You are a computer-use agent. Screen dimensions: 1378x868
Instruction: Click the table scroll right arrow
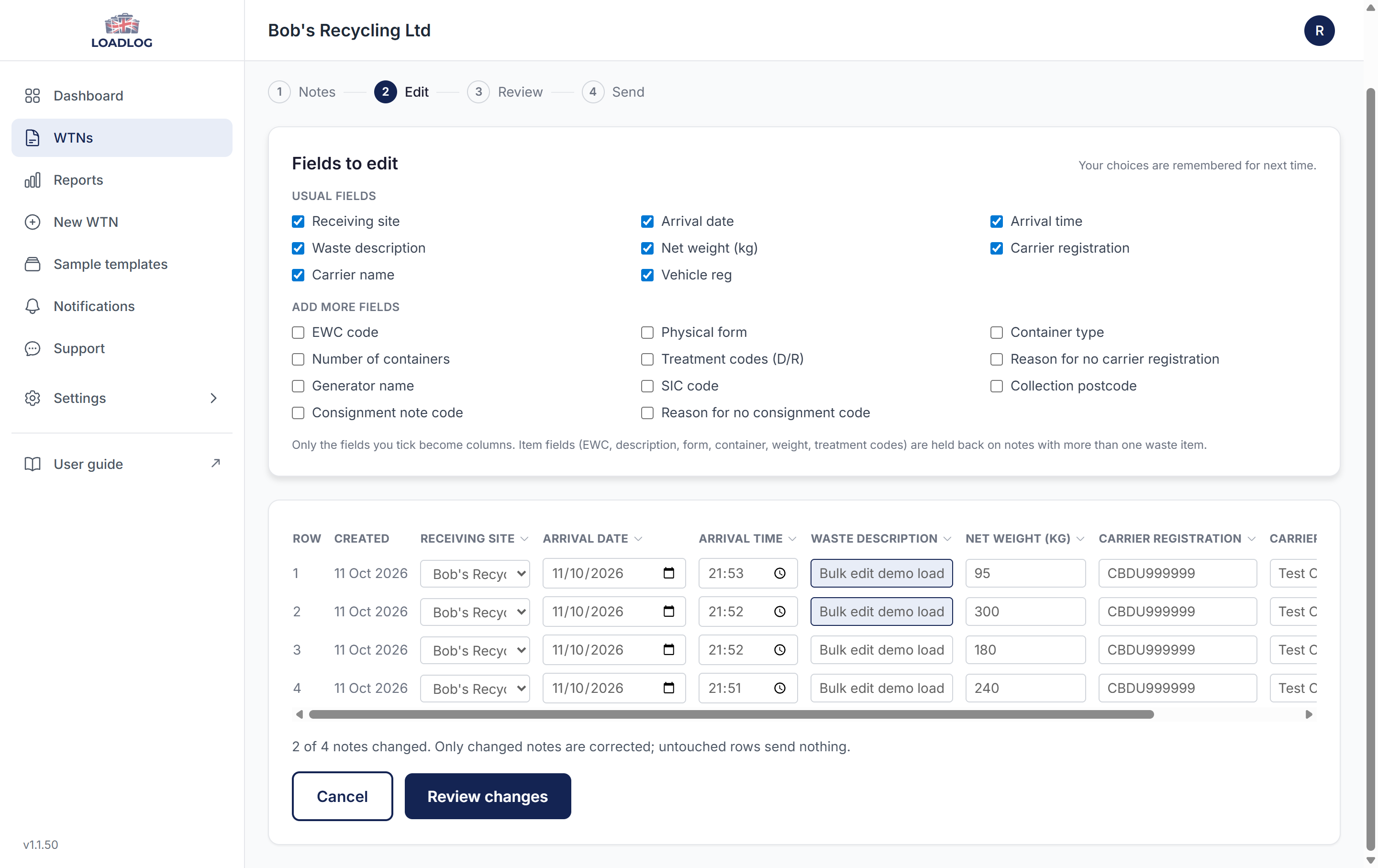pyautogui.click(x=1309, y=715)
